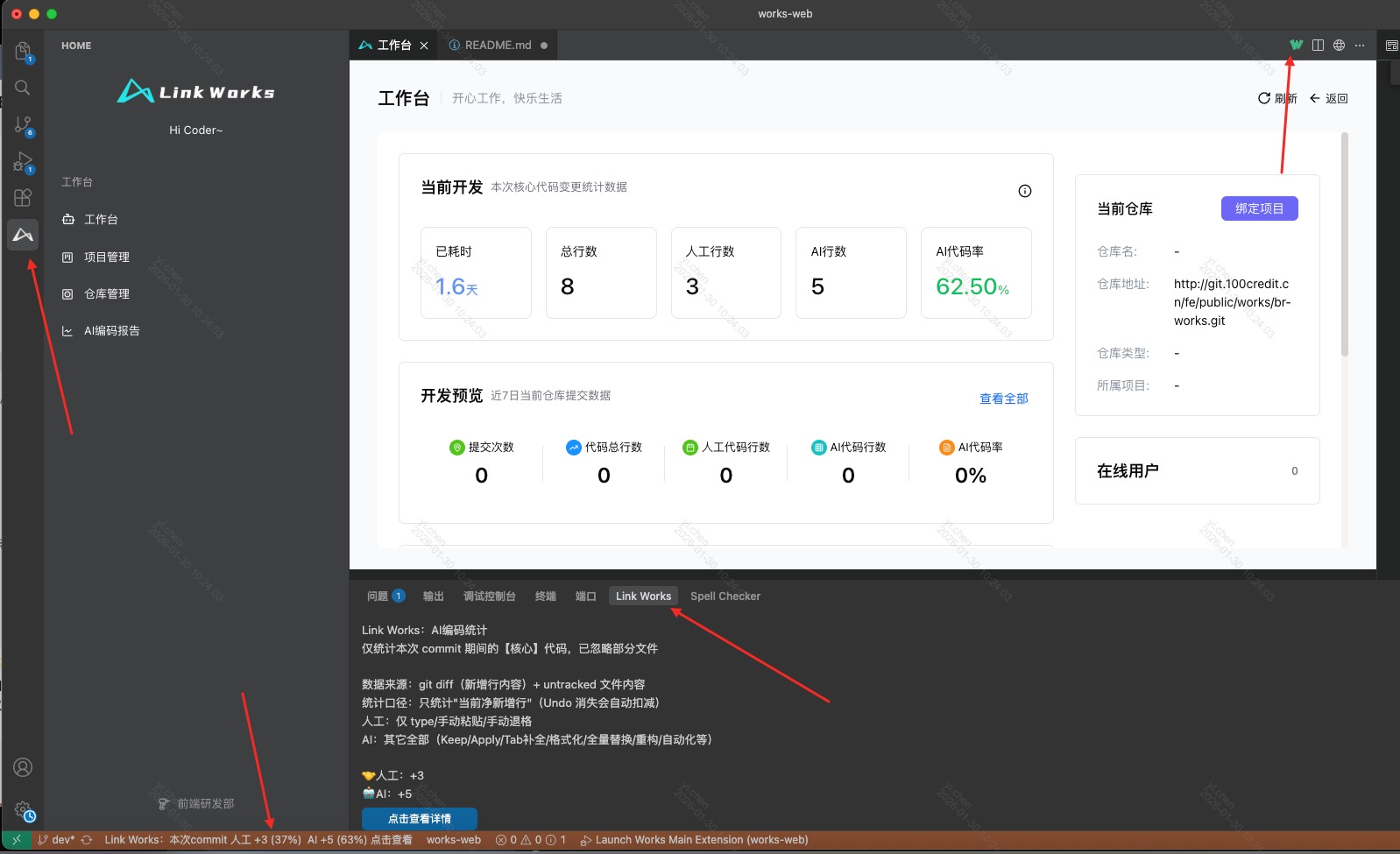Click the unsaved dot on README.md tab
This screenshot has width=1400, height=854.
click(x=544, y=46)
